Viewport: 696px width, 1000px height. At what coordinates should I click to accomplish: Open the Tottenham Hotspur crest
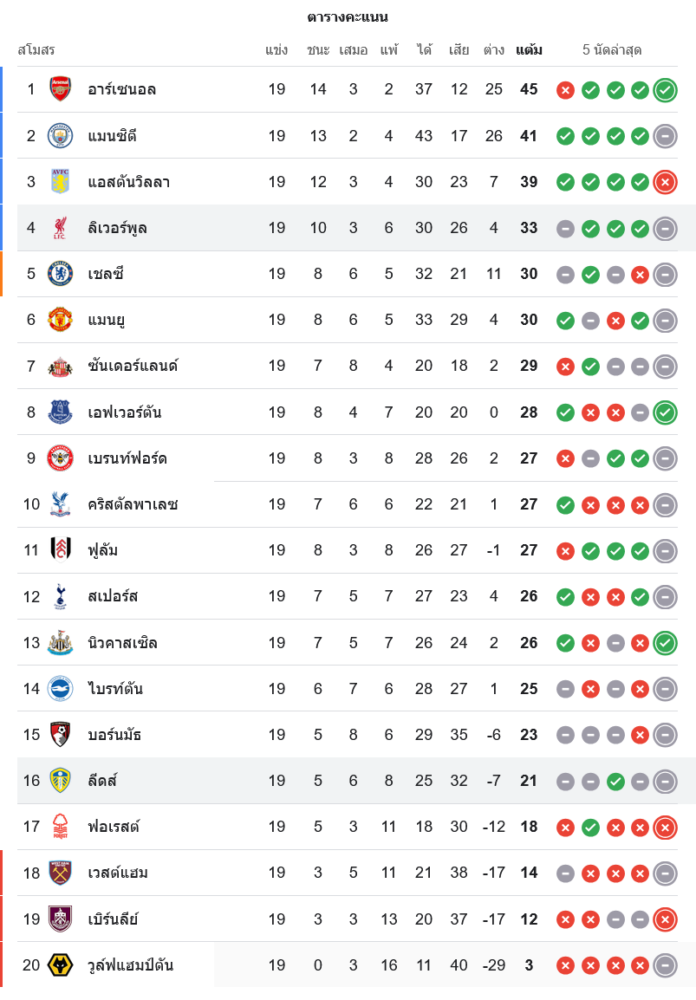[60, 596]
